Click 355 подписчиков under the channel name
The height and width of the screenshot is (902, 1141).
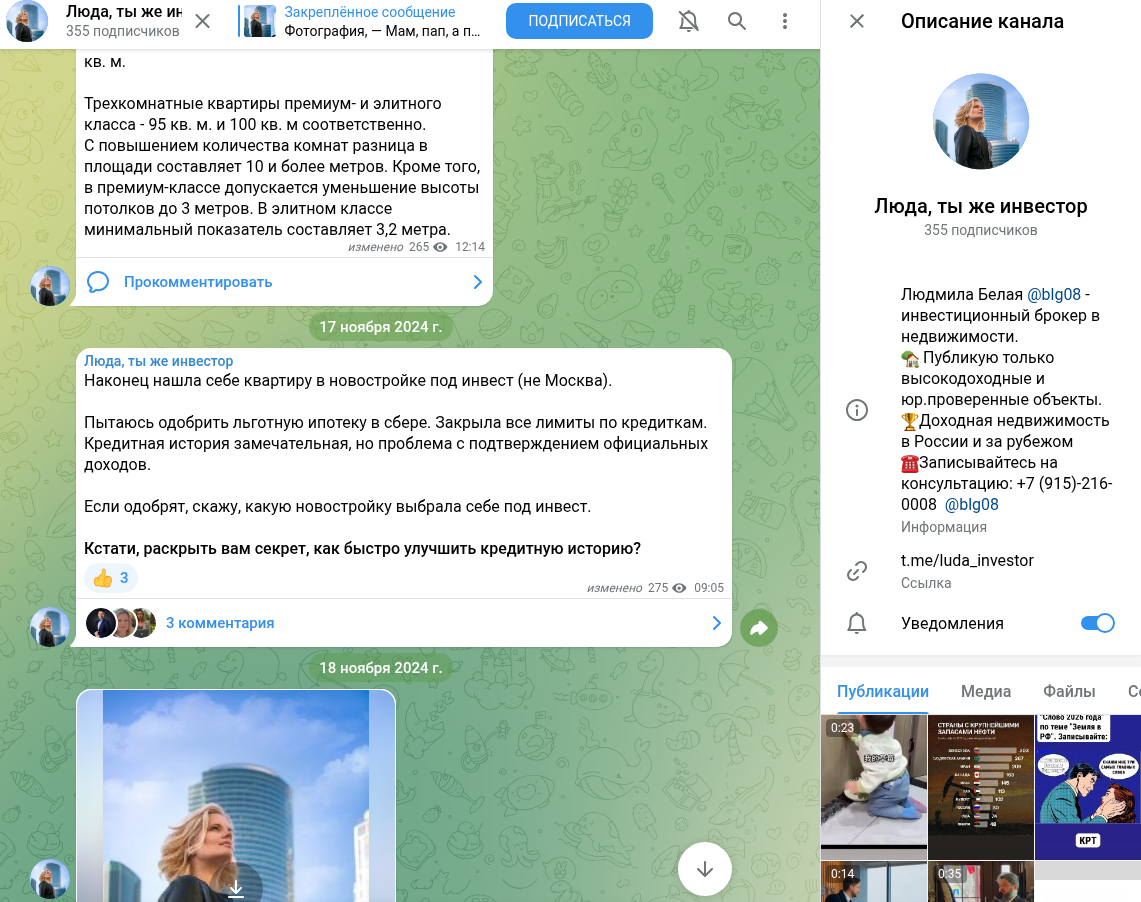tap(980, 231)
